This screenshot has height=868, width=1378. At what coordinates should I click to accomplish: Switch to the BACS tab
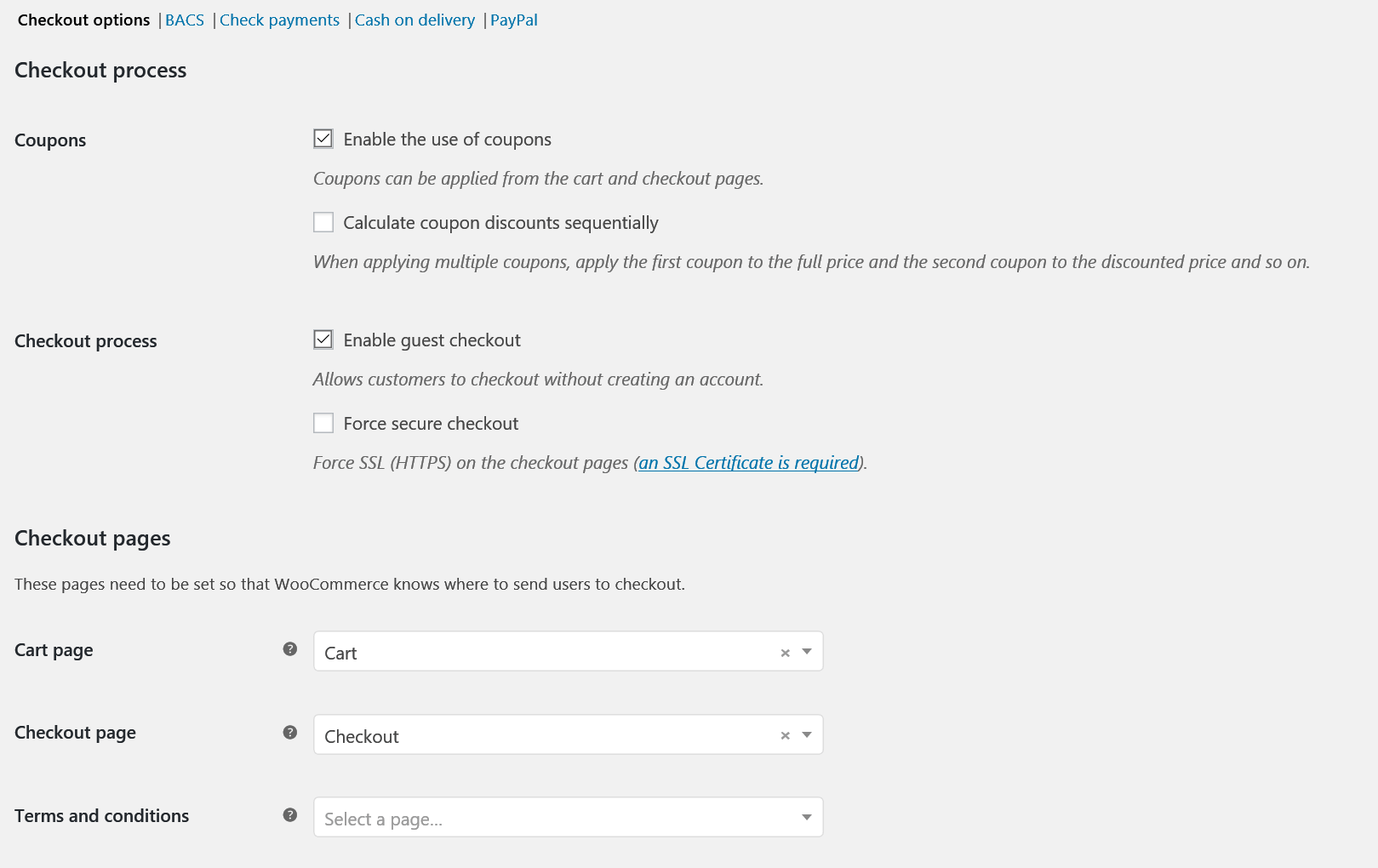[185, 20]
